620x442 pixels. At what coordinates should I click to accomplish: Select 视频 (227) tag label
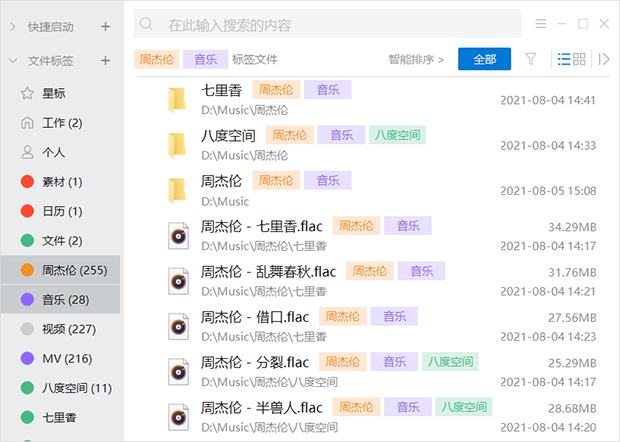[x=69, y=329]
